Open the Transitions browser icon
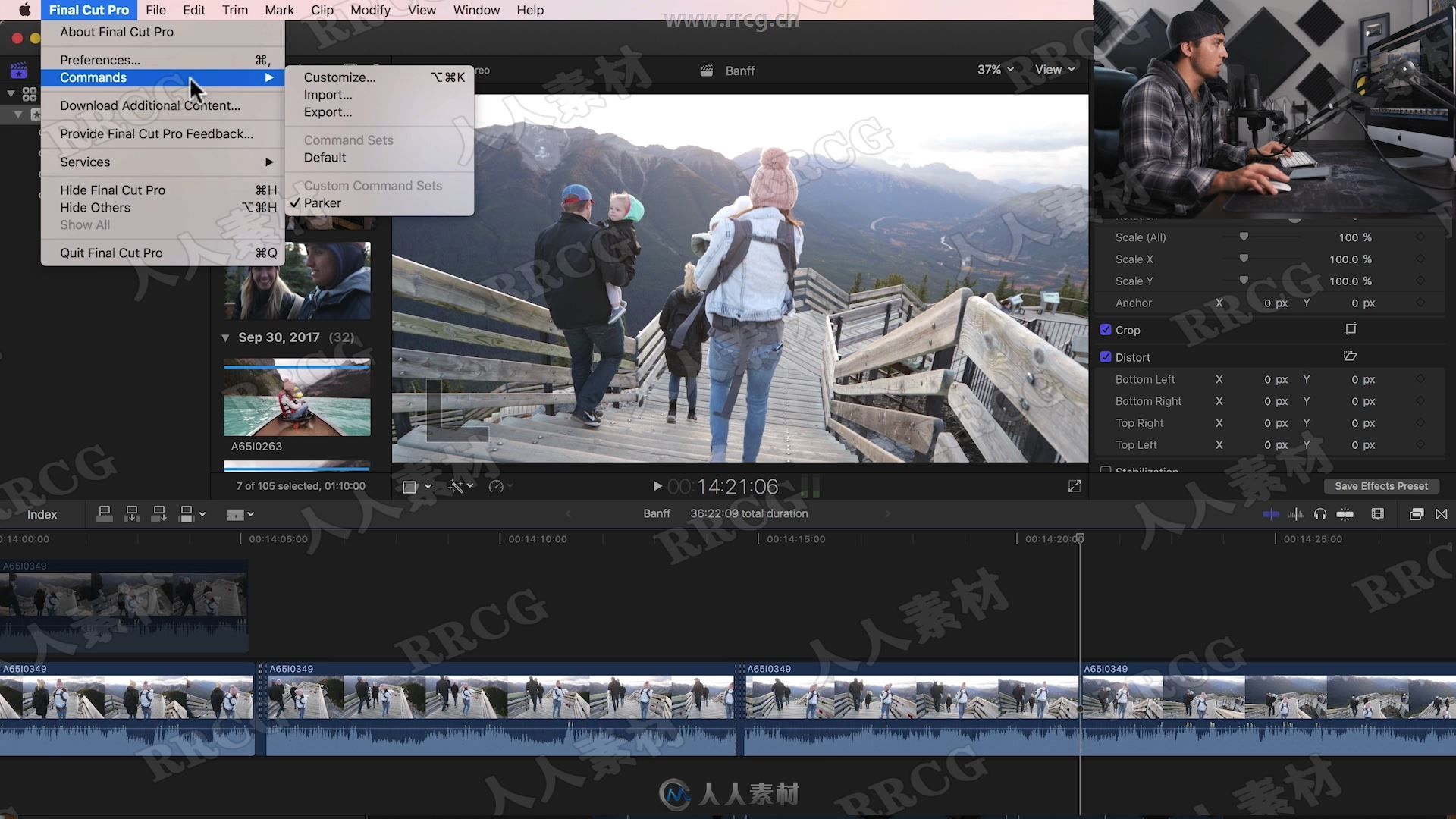Image resolution: width=1456 pixels, height=819 pixels. pos(1442,514)
